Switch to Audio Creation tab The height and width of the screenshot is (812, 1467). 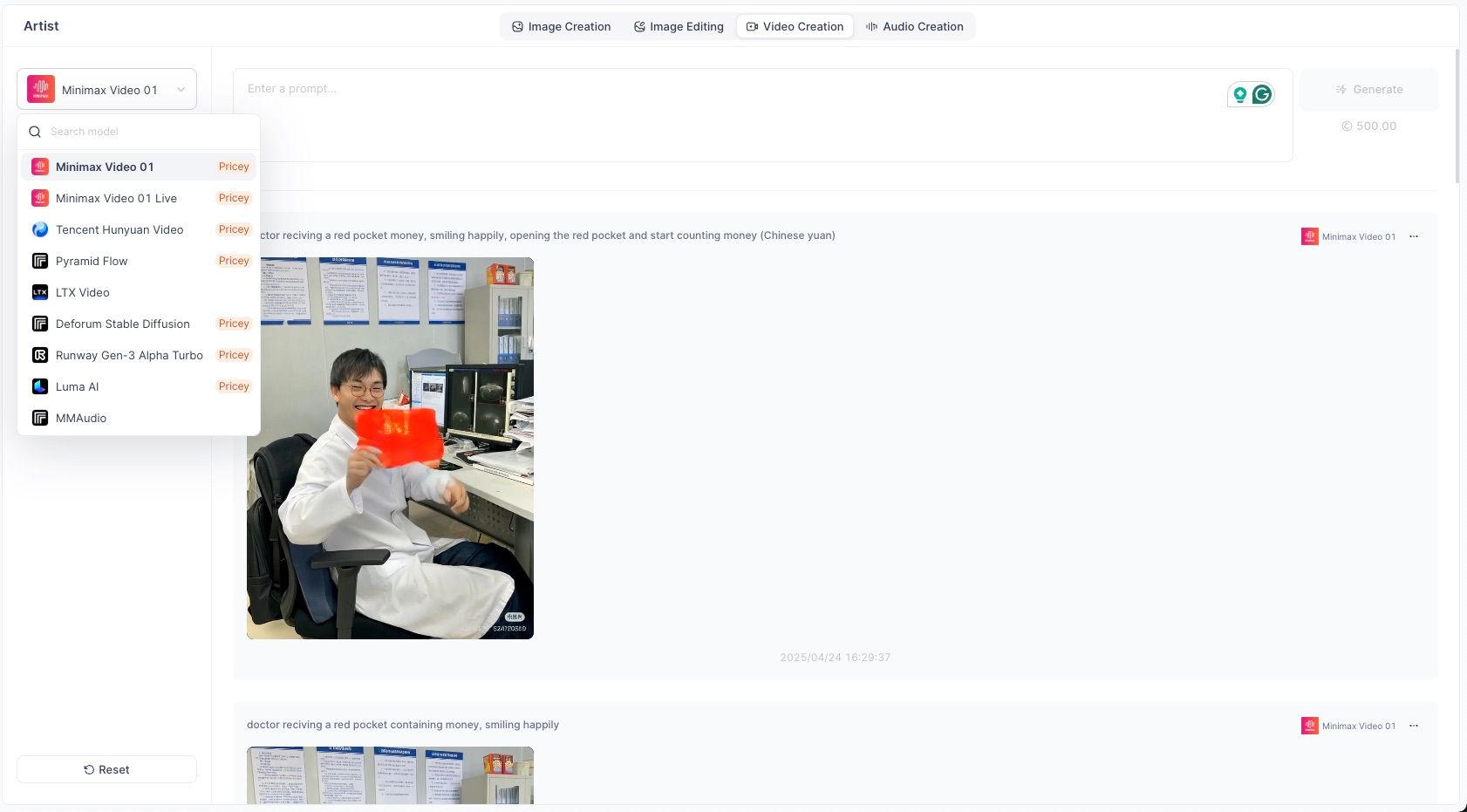point(914,27)
